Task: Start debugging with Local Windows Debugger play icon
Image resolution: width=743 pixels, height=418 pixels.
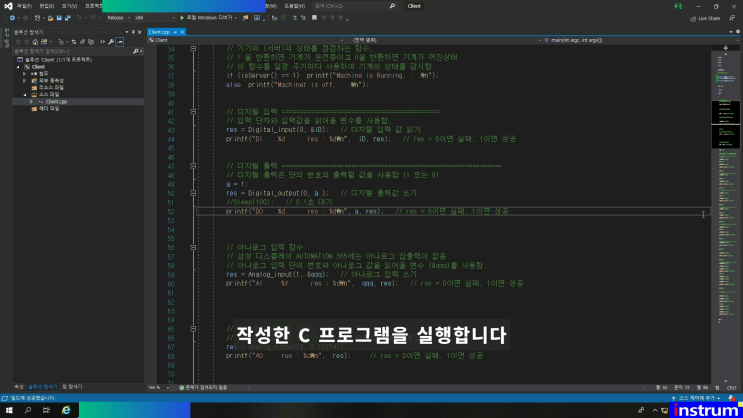Action: 182,18
